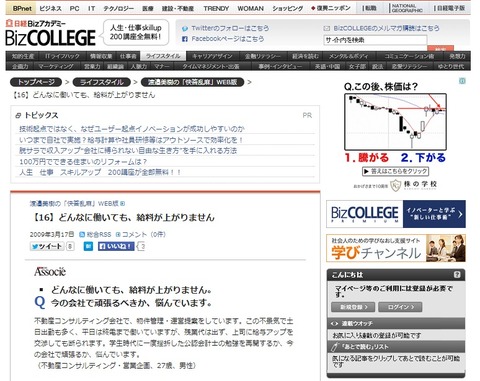Viewport: 480px width, 381px height.
Task: Open topic link 技術起点ではなく、なぜユーザー起点イノベーション
Action: pos(132,129)
